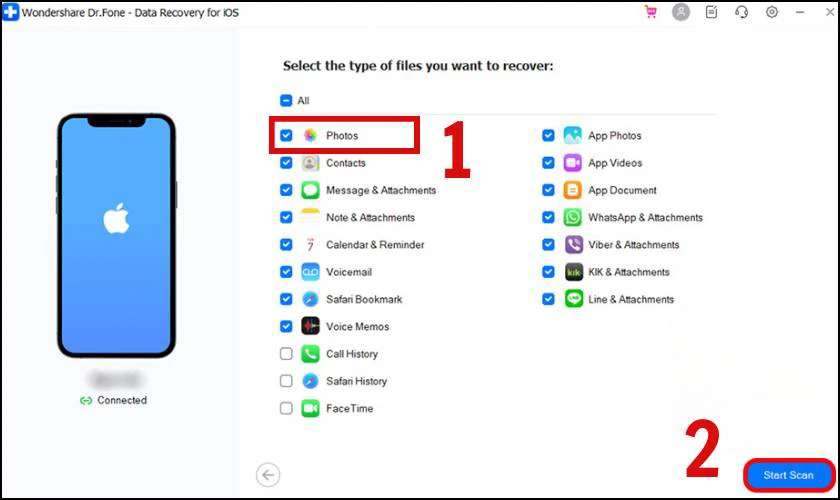Go back with the arrow button
This screenshot has width=840, height=500.
point(268,475)
